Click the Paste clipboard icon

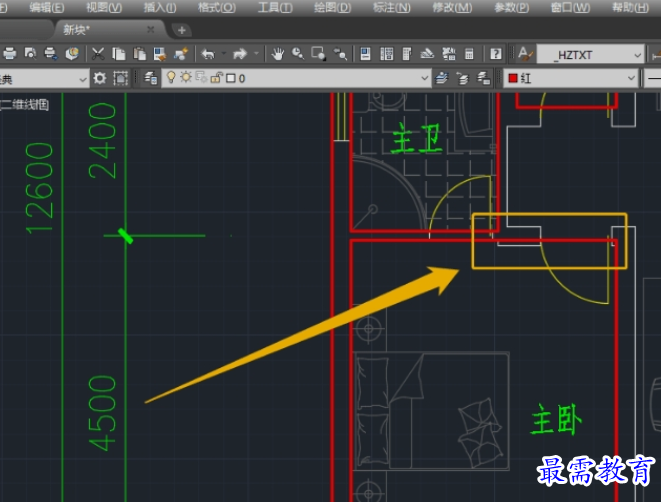[139, 54]
